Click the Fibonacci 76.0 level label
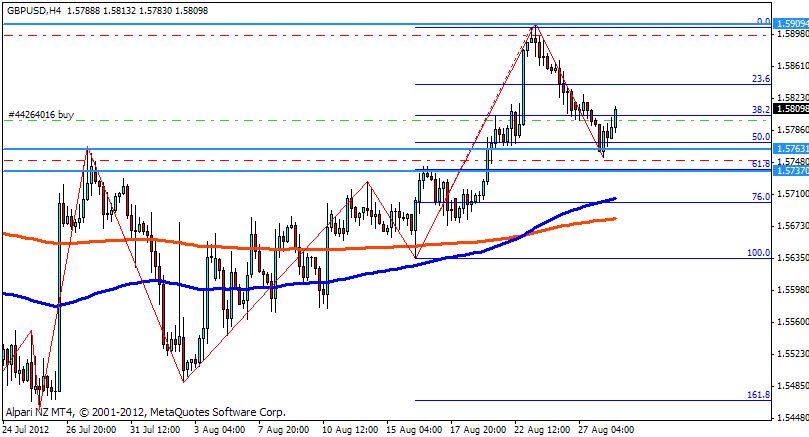809x437 pixels. tap(761, 197)
